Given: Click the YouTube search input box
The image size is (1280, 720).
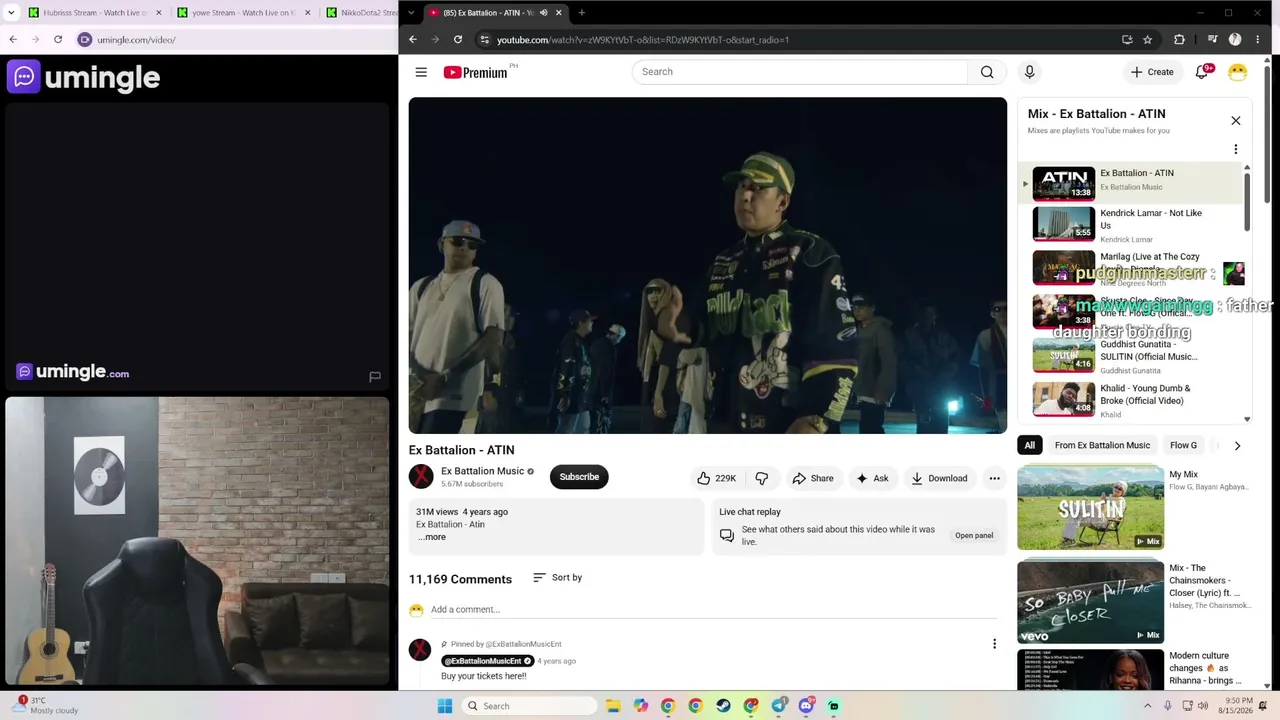Looking at the screenshot, I should 800,72.
